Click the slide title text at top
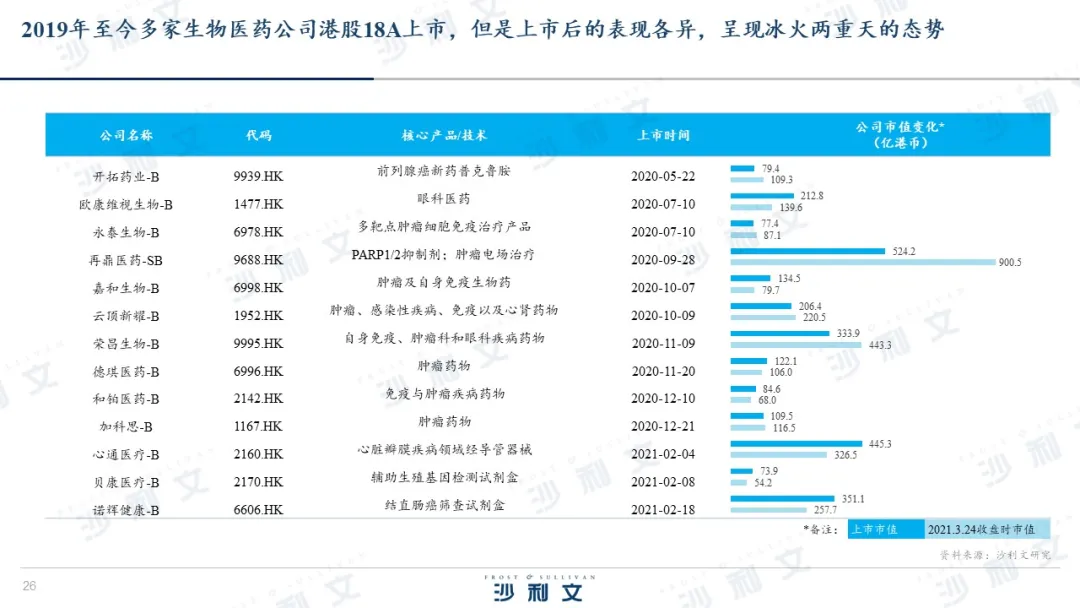This screenshot has height=608, width=1080. click(x=482, y=31)
